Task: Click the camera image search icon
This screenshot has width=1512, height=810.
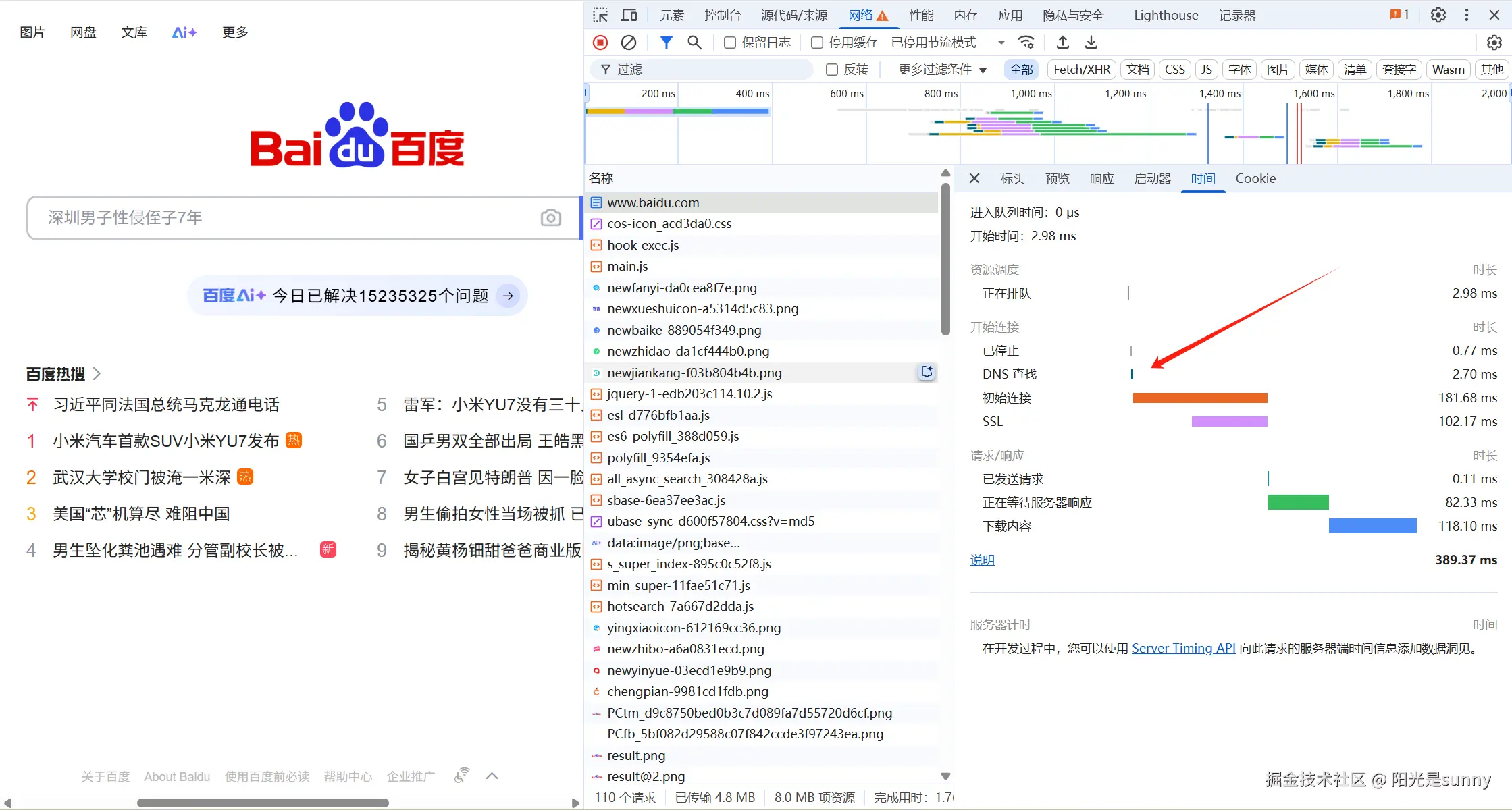Action: (550, 217)
